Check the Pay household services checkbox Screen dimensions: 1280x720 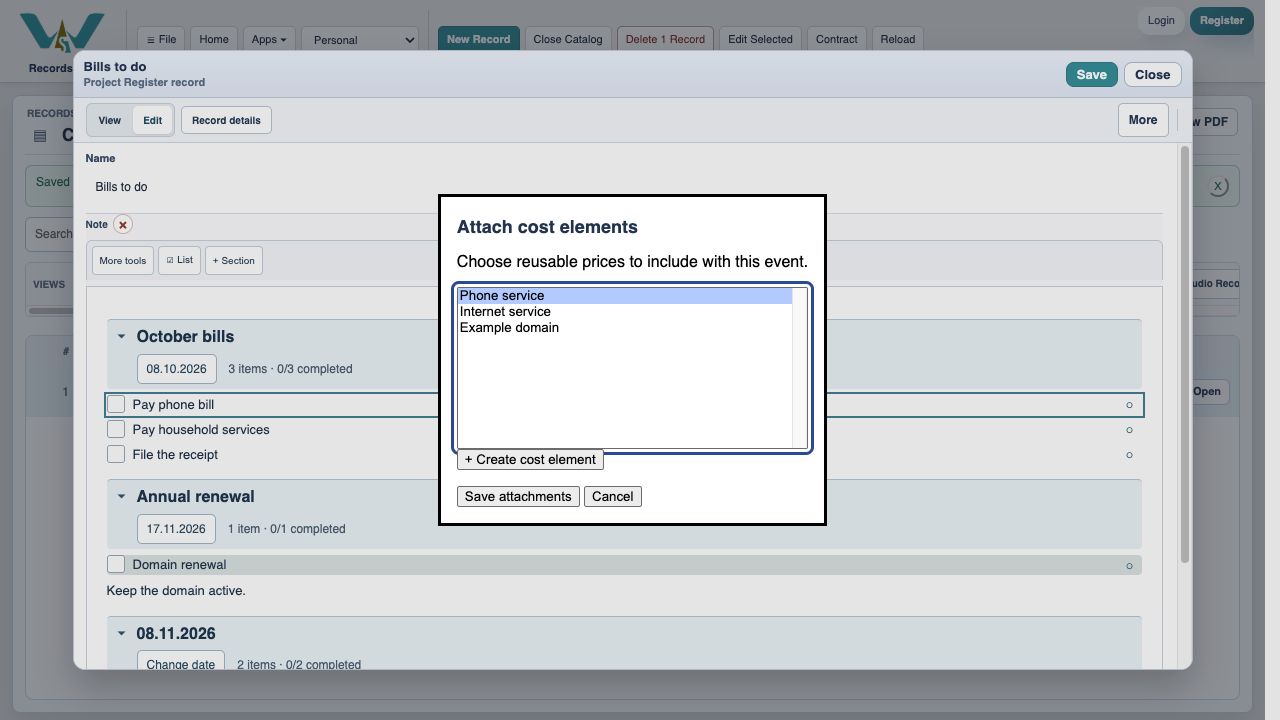116,429
